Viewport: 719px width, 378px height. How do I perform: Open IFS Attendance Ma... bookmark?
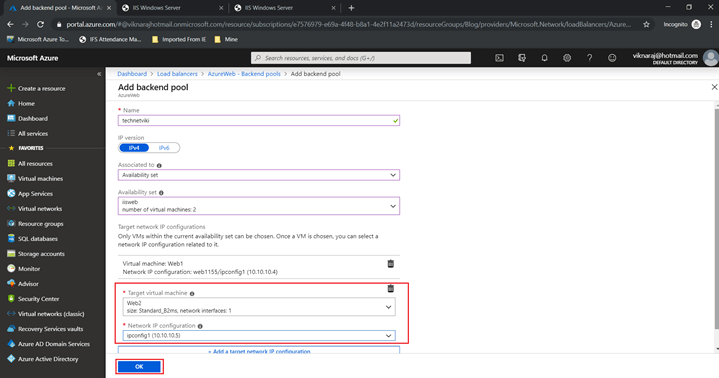pyautogui.click(x=110, y=39)
